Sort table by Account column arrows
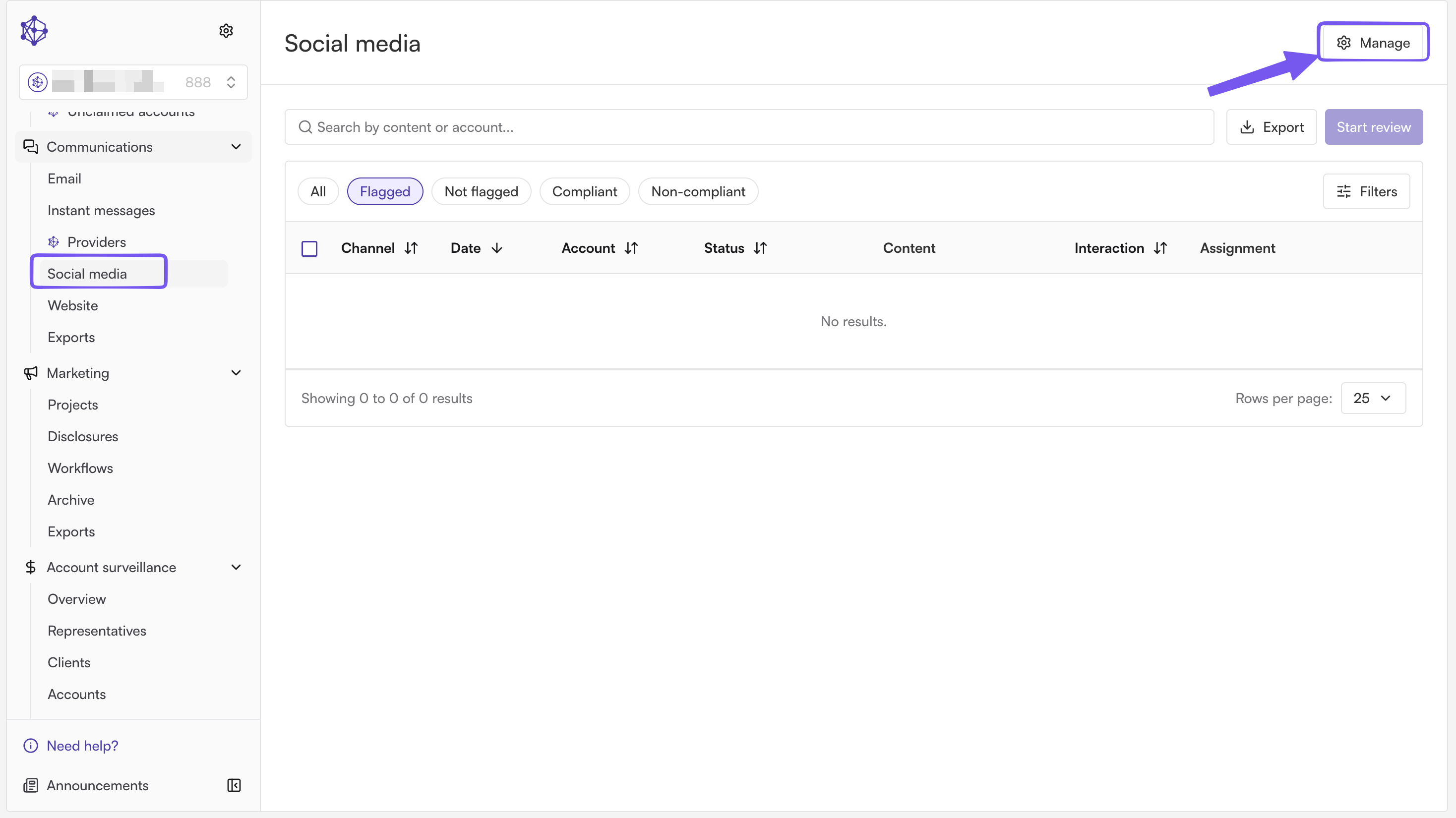Viewport: 1456px width, 818px height. 631,248
